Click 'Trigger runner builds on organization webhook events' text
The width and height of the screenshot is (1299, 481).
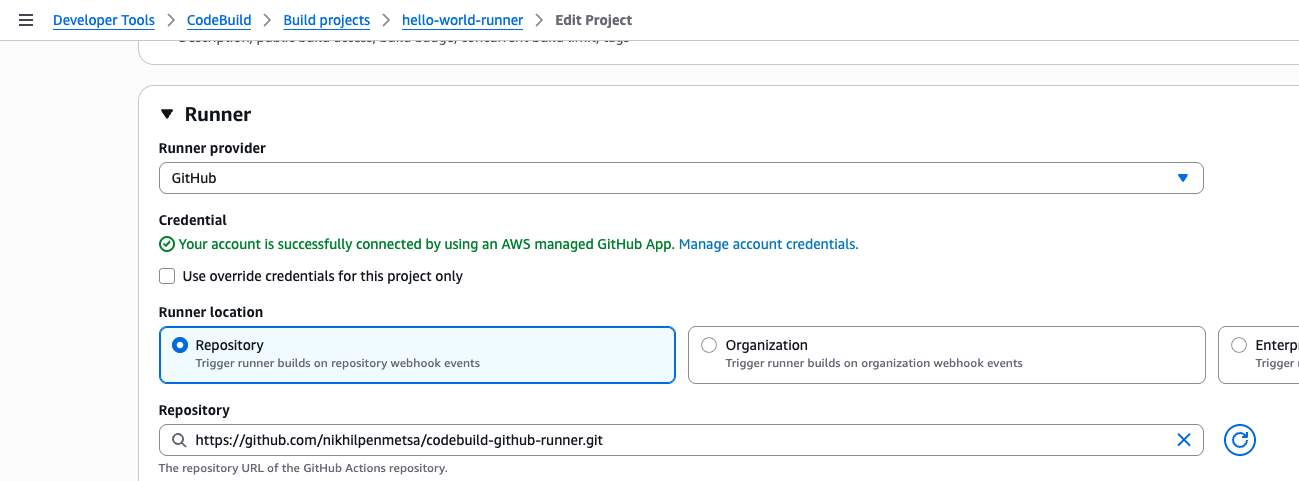pyautogui.click(x=874, y=363)
